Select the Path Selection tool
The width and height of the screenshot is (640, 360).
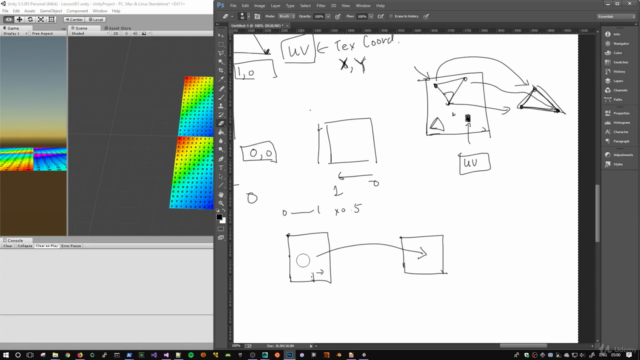[x=221, y=177]
